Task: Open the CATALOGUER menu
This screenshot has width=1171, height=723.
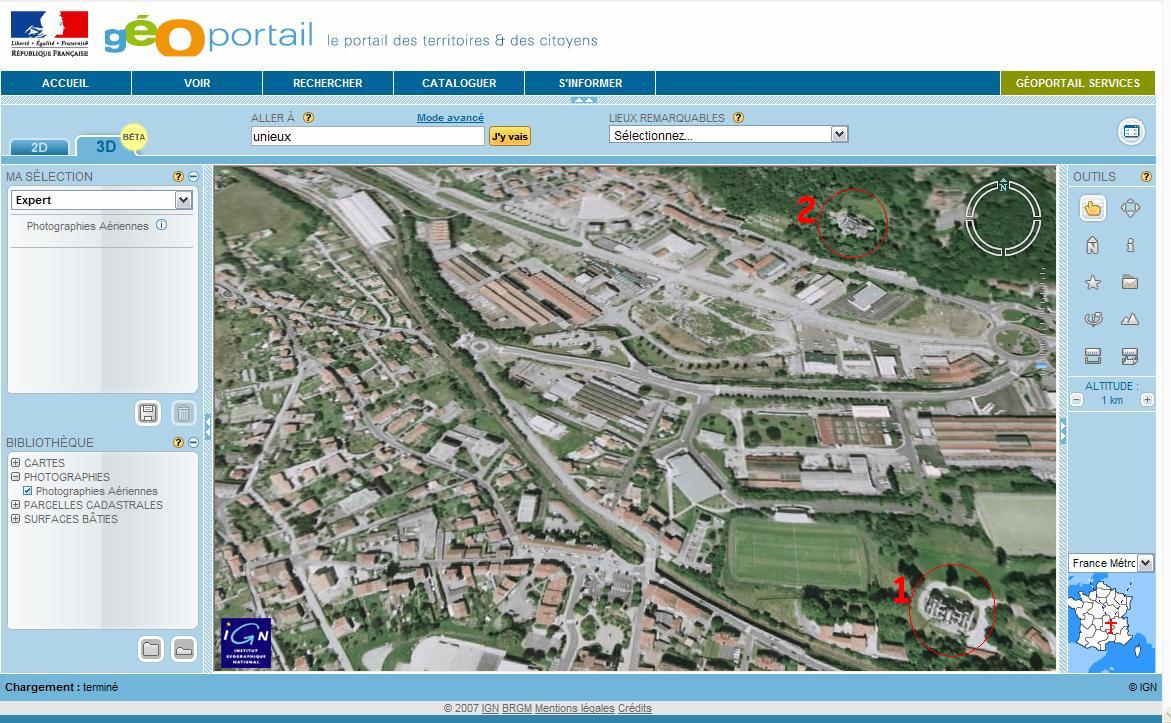Action: click(x=459, y=83)
